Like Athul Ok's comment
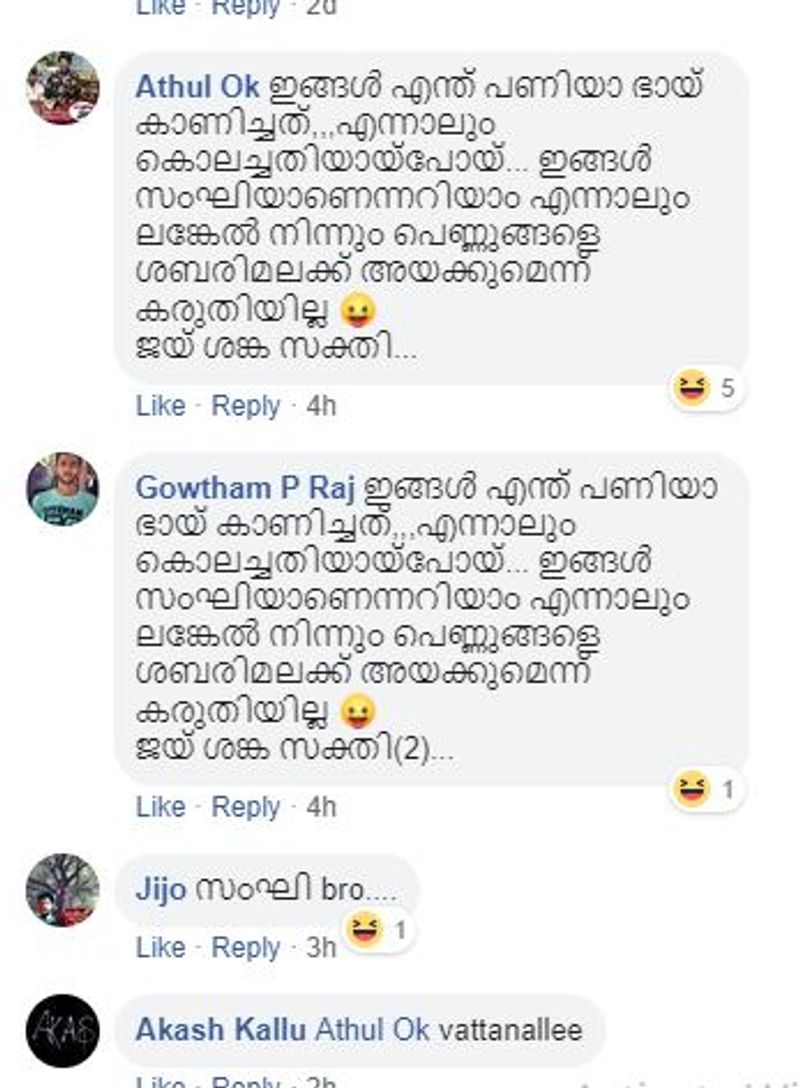800x1088 pixels. [x=160, y=406]
